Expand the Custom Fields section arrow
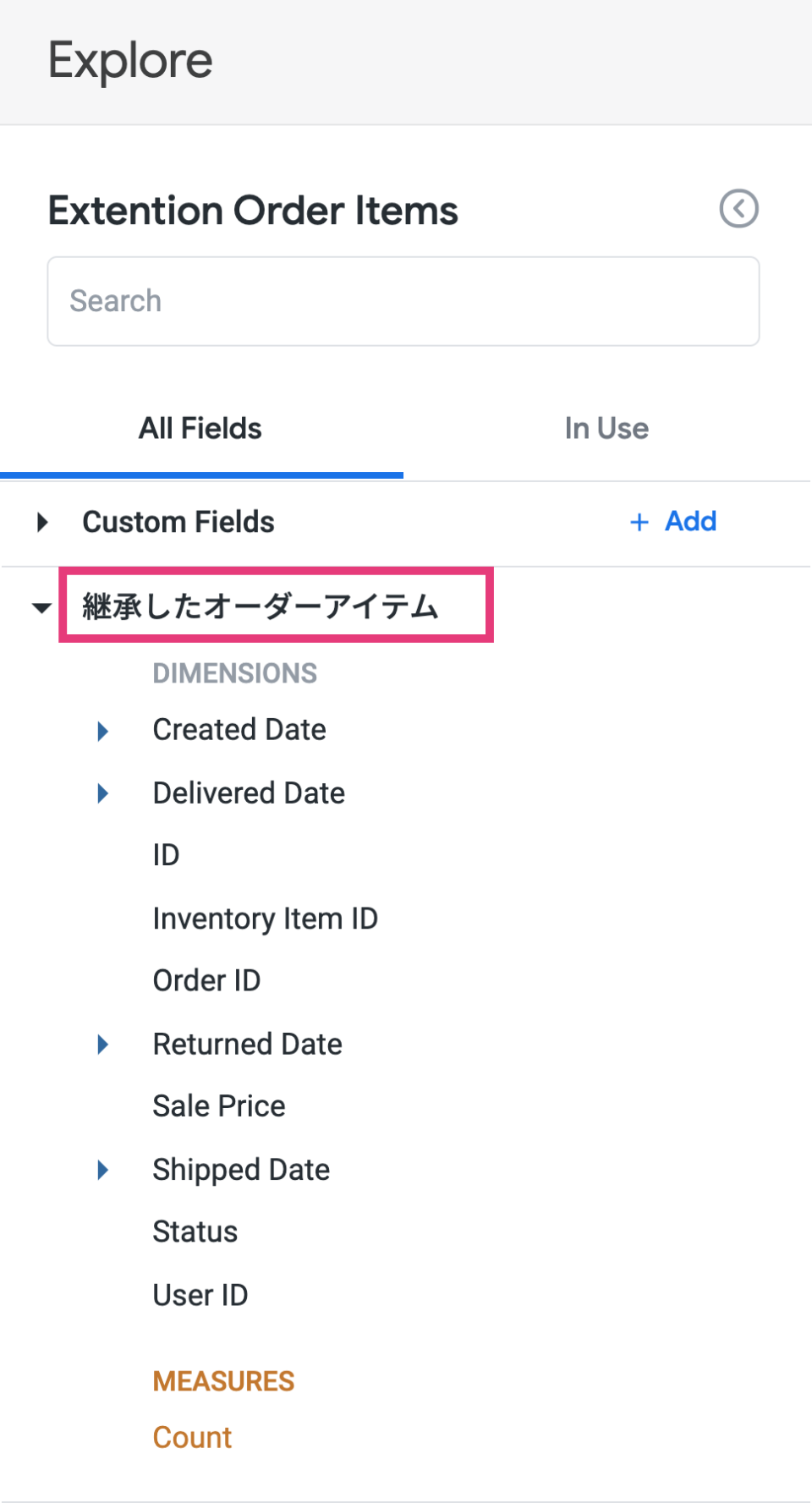 pos(42,522)
